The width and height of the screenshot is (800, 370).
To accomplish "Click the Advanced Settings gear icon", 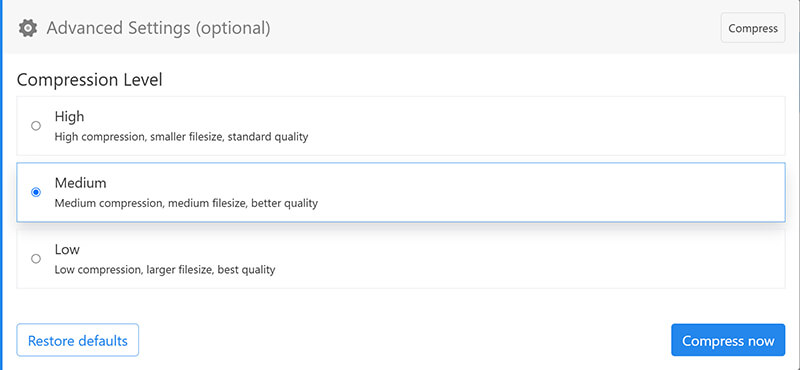I will click(x=28, y=28).
